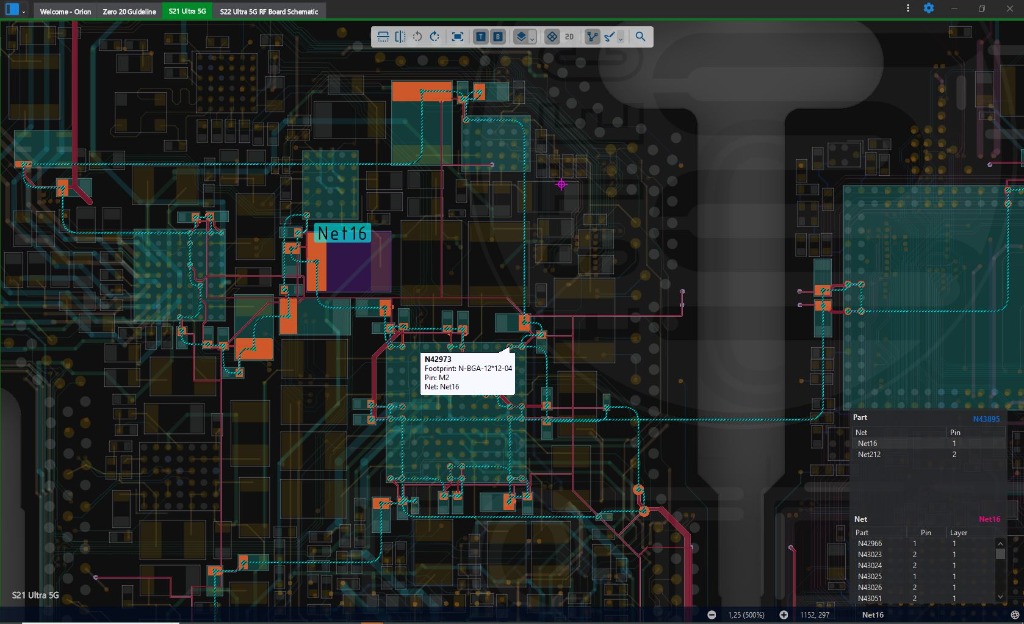This screenshot has height=624, width=1024.
Task: Select part N43025 in the Net list
Action: (x=870, y=576)
